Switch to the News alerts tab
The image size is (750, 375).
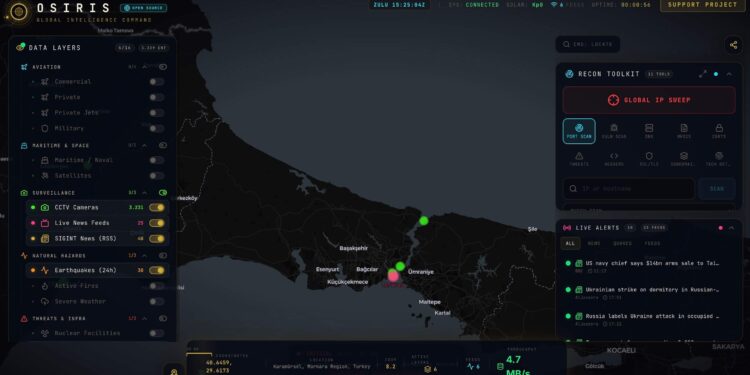click(594, 243)
